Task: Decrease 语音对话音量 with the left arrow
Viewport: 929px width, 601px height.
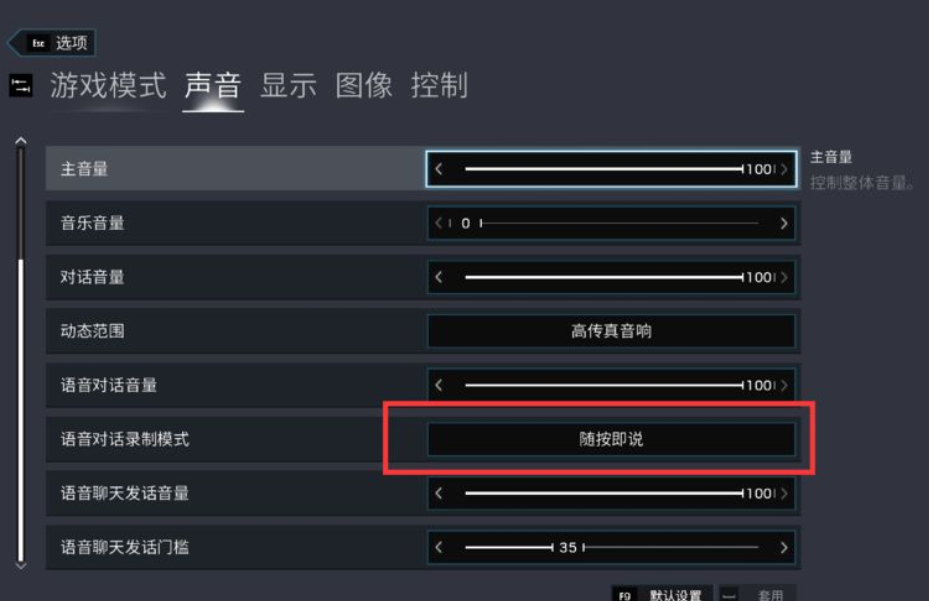Action: (438, 385)
